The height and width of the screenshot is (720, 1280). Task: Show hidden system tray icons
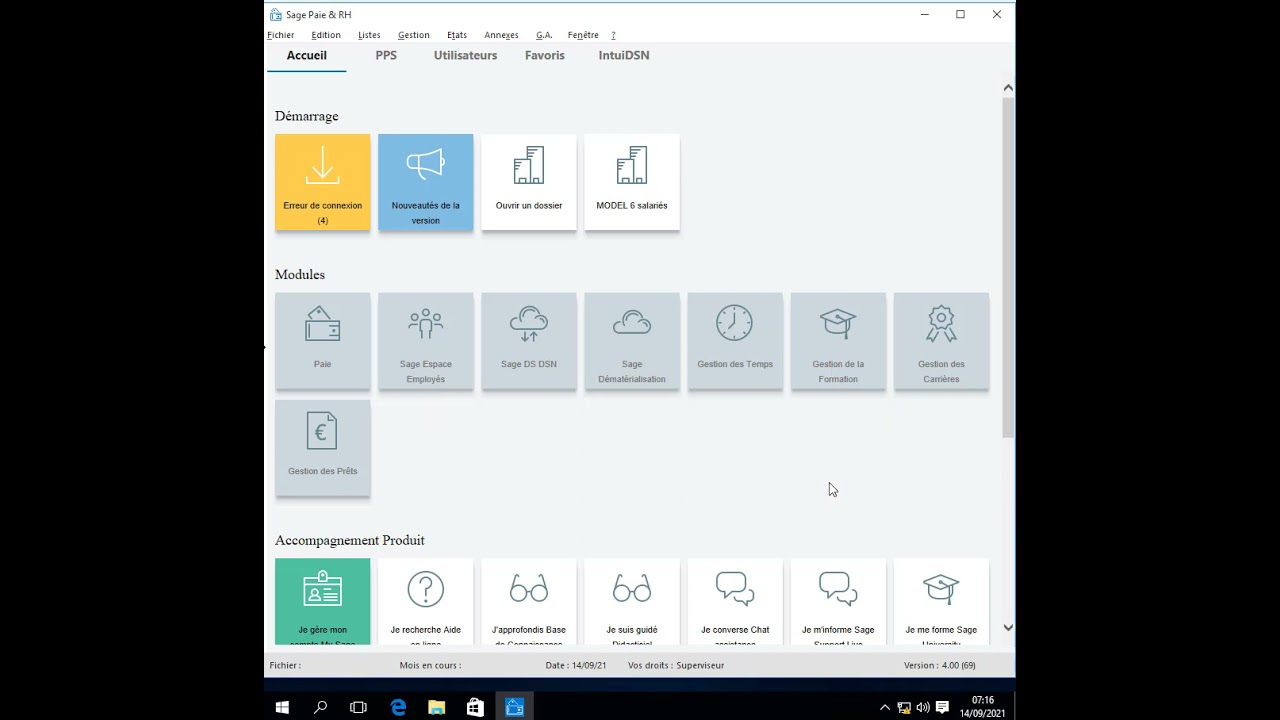point(884,708)
